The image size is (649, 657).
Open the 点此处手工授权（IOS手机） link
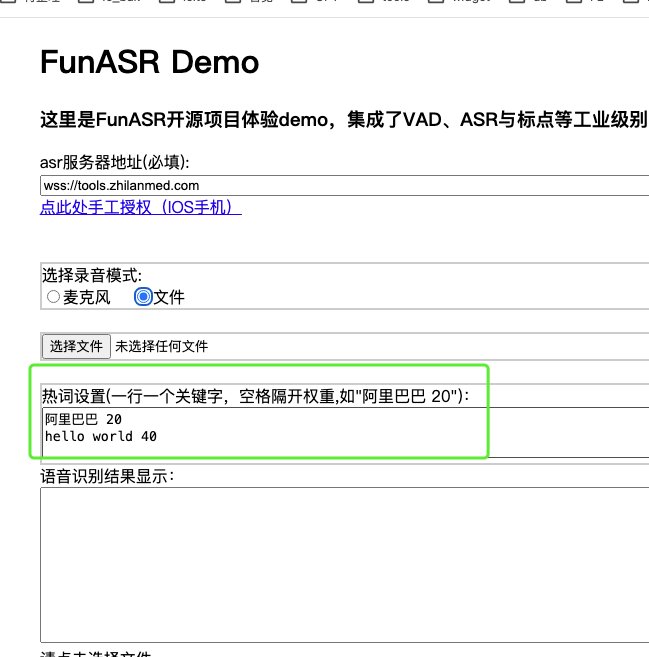[x=140, y=207]
